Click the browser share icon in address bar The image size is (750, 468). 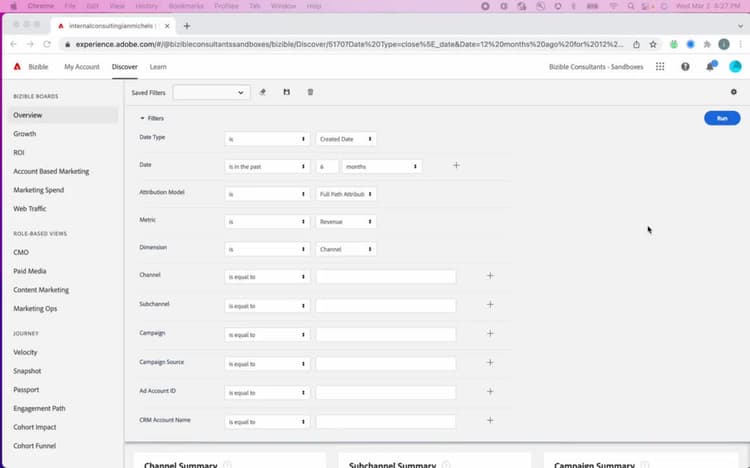636,44
